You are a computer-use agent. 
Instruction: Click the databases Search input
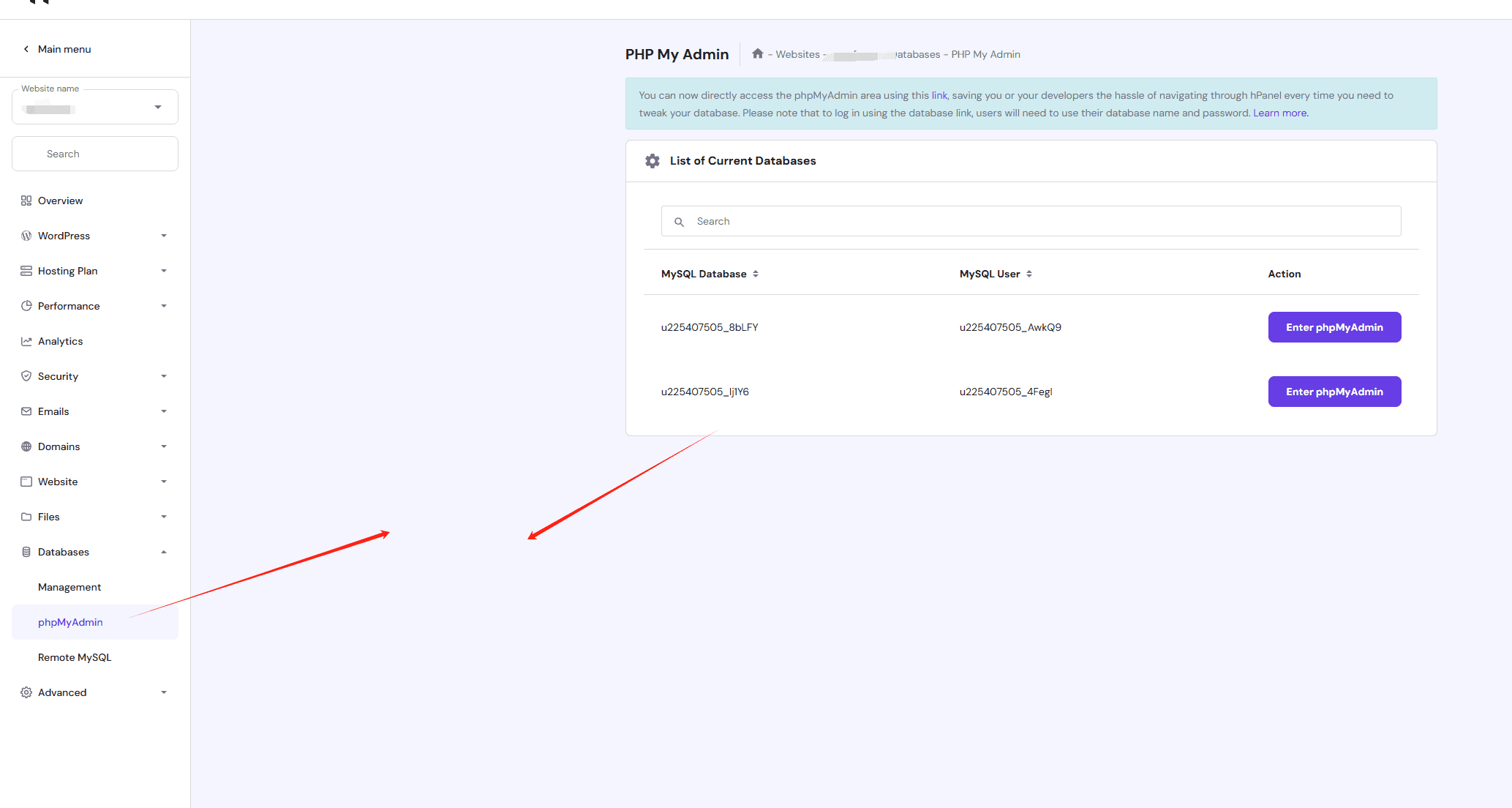[1031, 221]
